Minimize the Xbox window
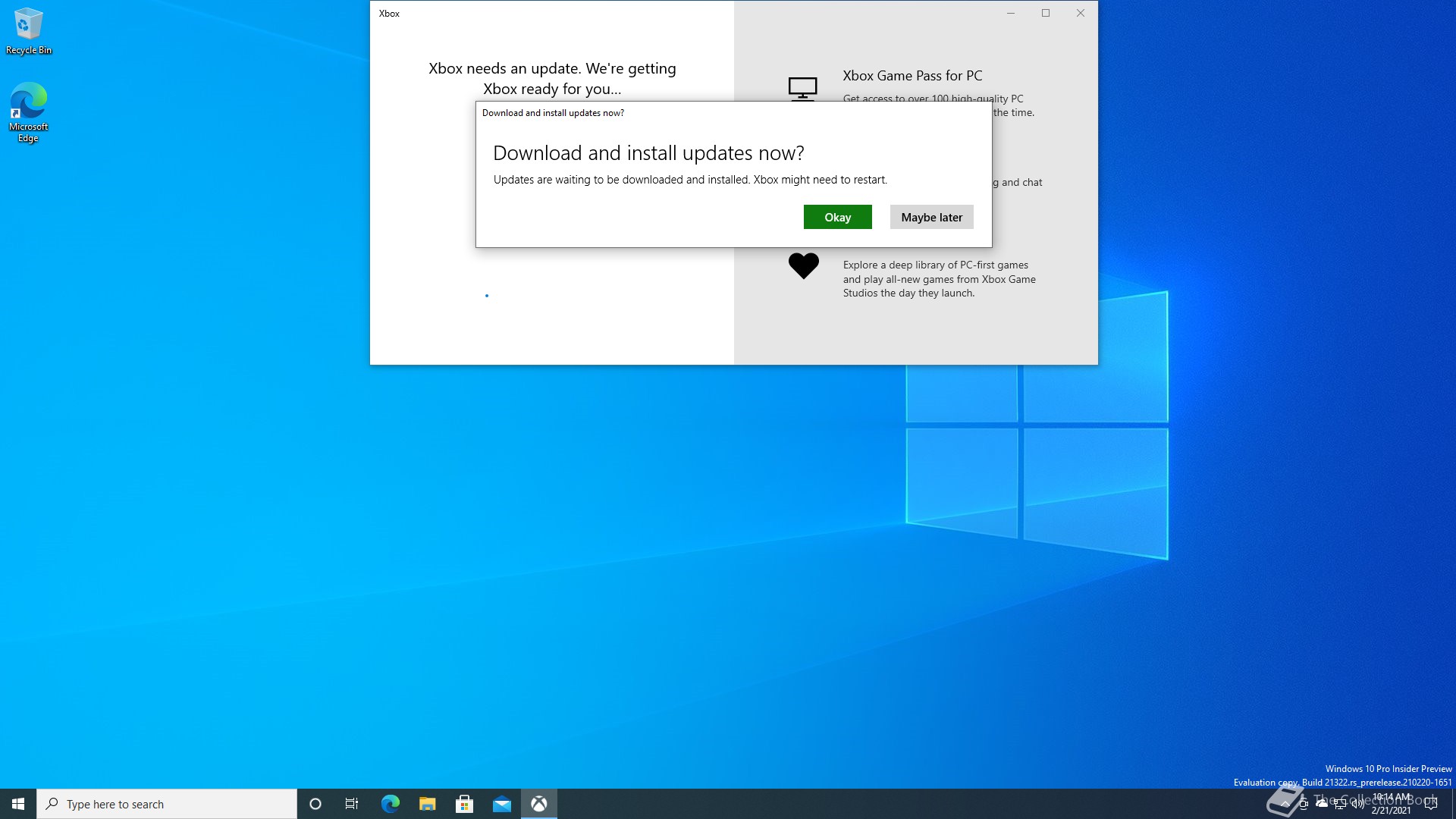The height and width of the screenshot is (819, 1456). (1011, 13)
